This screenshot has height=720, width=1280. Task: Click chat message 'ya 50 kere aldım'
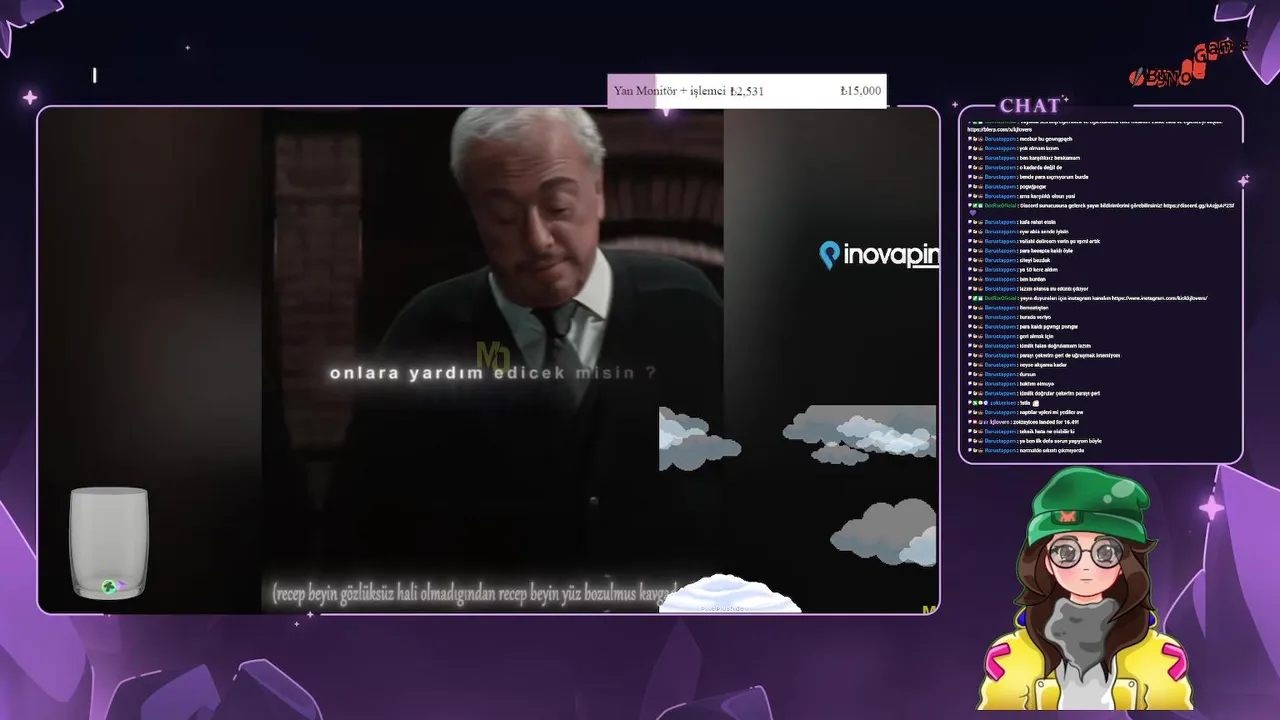(1038, 270)
